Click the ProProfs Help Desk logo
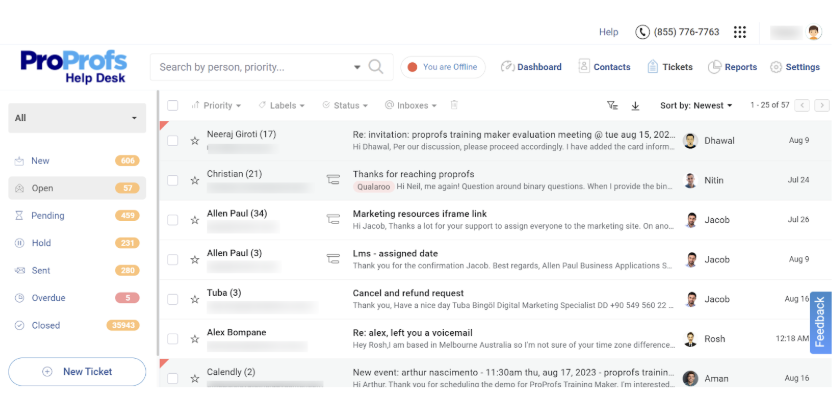Image resolution: width=840 pixels, height=402 pixels. 74,66
